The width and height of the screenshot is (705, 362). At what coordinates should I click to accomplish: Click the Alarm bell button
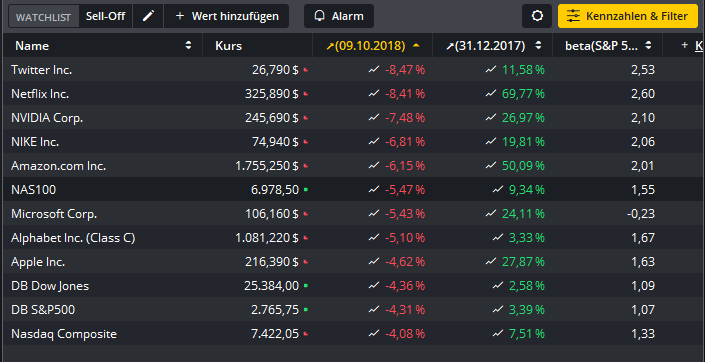pos(339,16)
